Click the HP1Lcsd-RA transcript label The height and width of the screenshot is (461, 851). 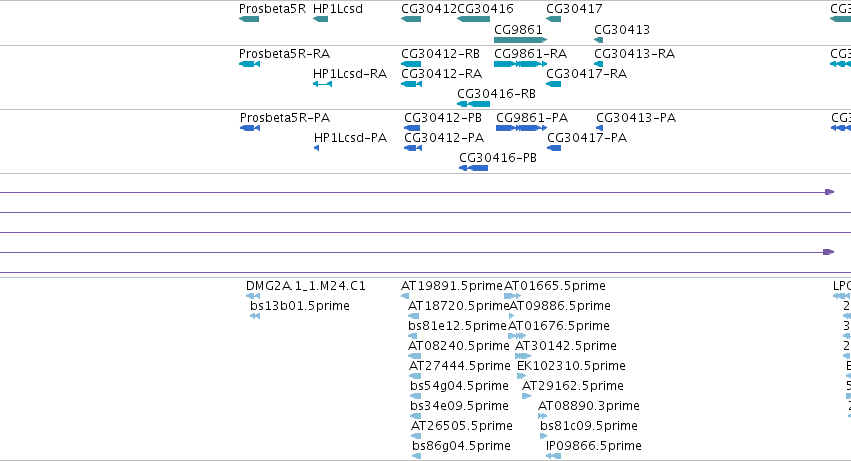[350, 74]
